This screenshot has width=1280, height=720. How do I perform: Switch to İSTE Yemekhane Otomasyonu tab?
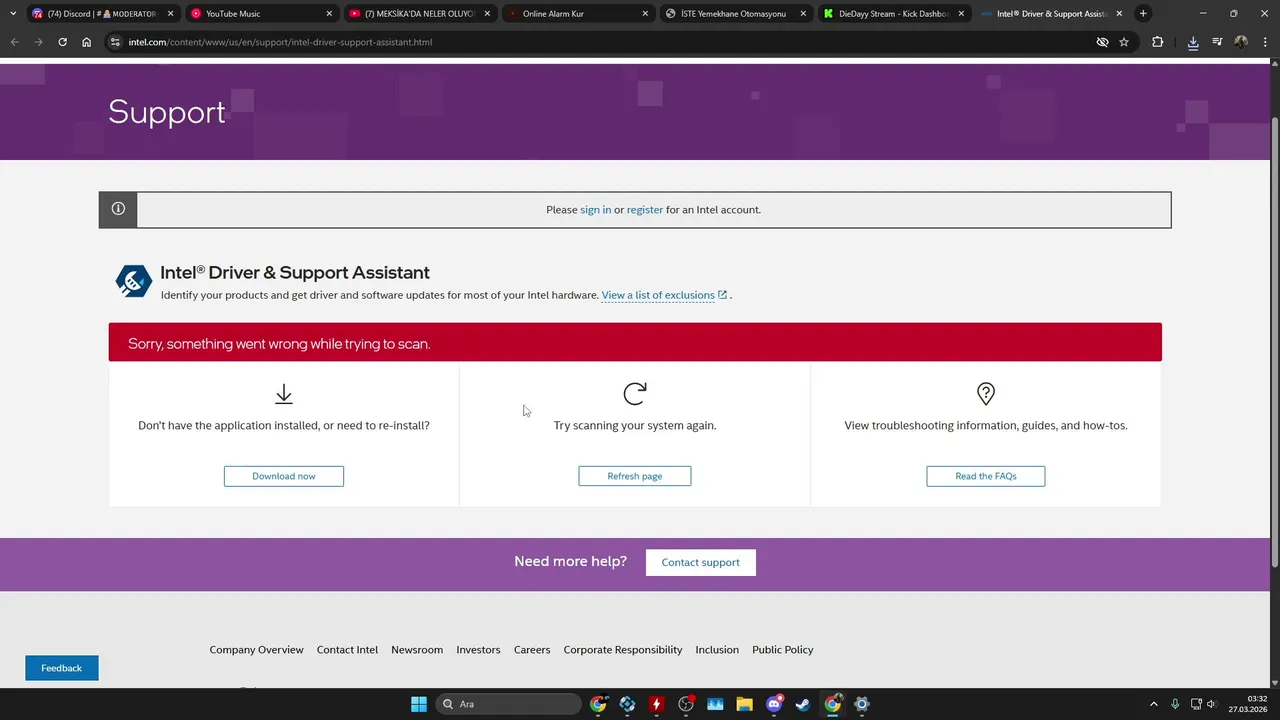tap(734, 14)
